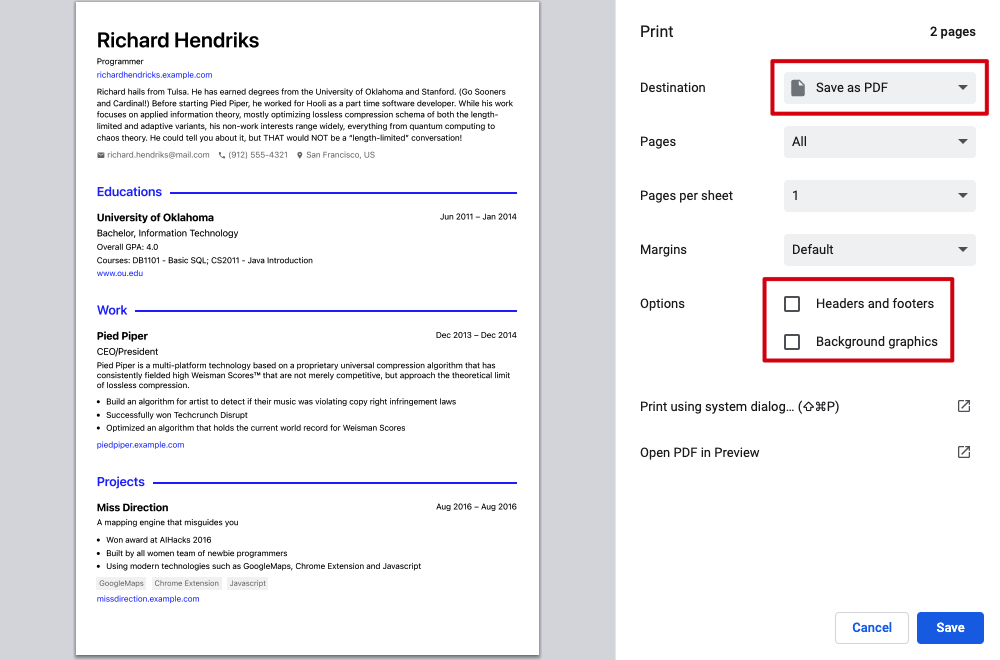Click the location pin icon near San Francisco

click(x=300, y=155)
